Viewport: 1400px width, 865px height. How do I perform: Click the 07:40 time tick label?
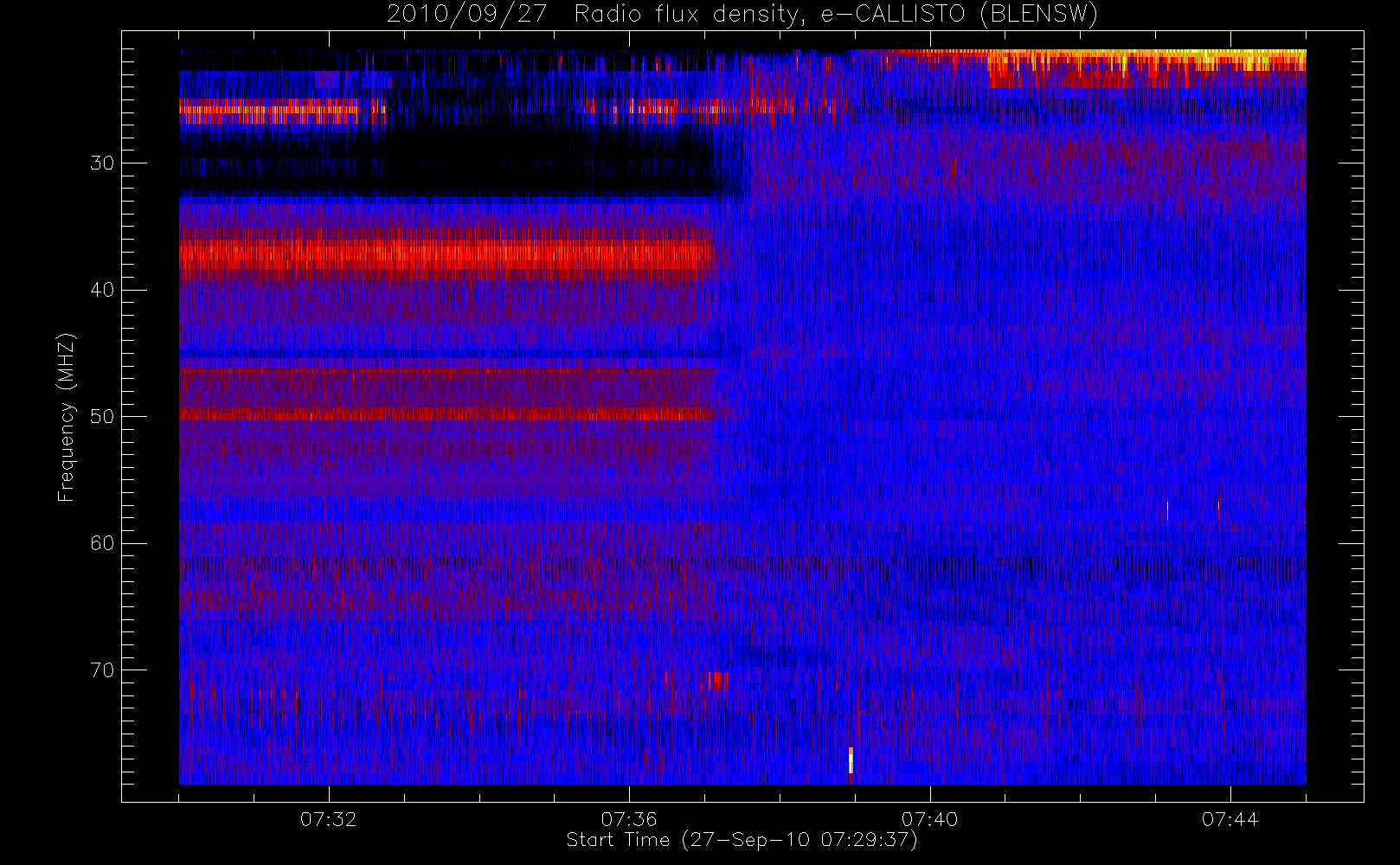coord(929,819)
